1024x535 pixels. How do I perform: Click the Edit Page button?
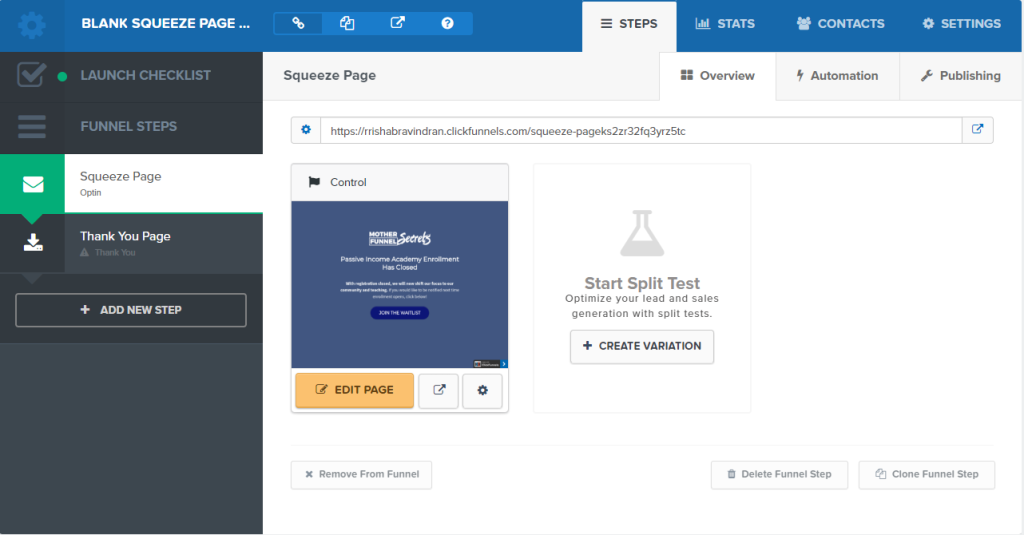[x=354, y=390]
